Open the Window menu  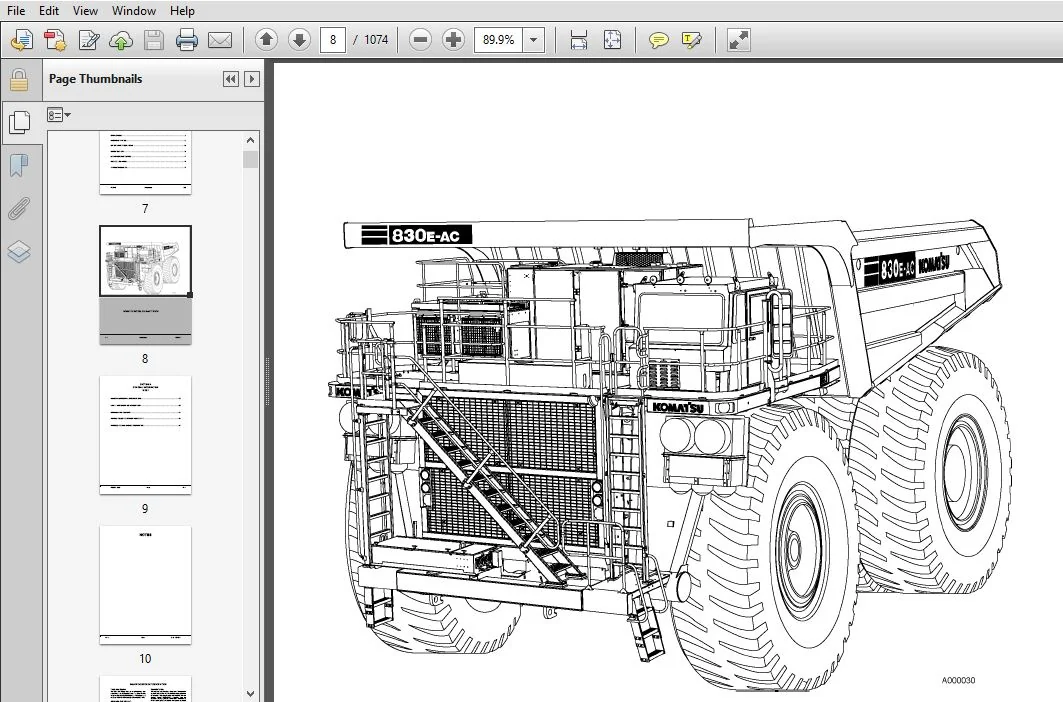point(134,11)
